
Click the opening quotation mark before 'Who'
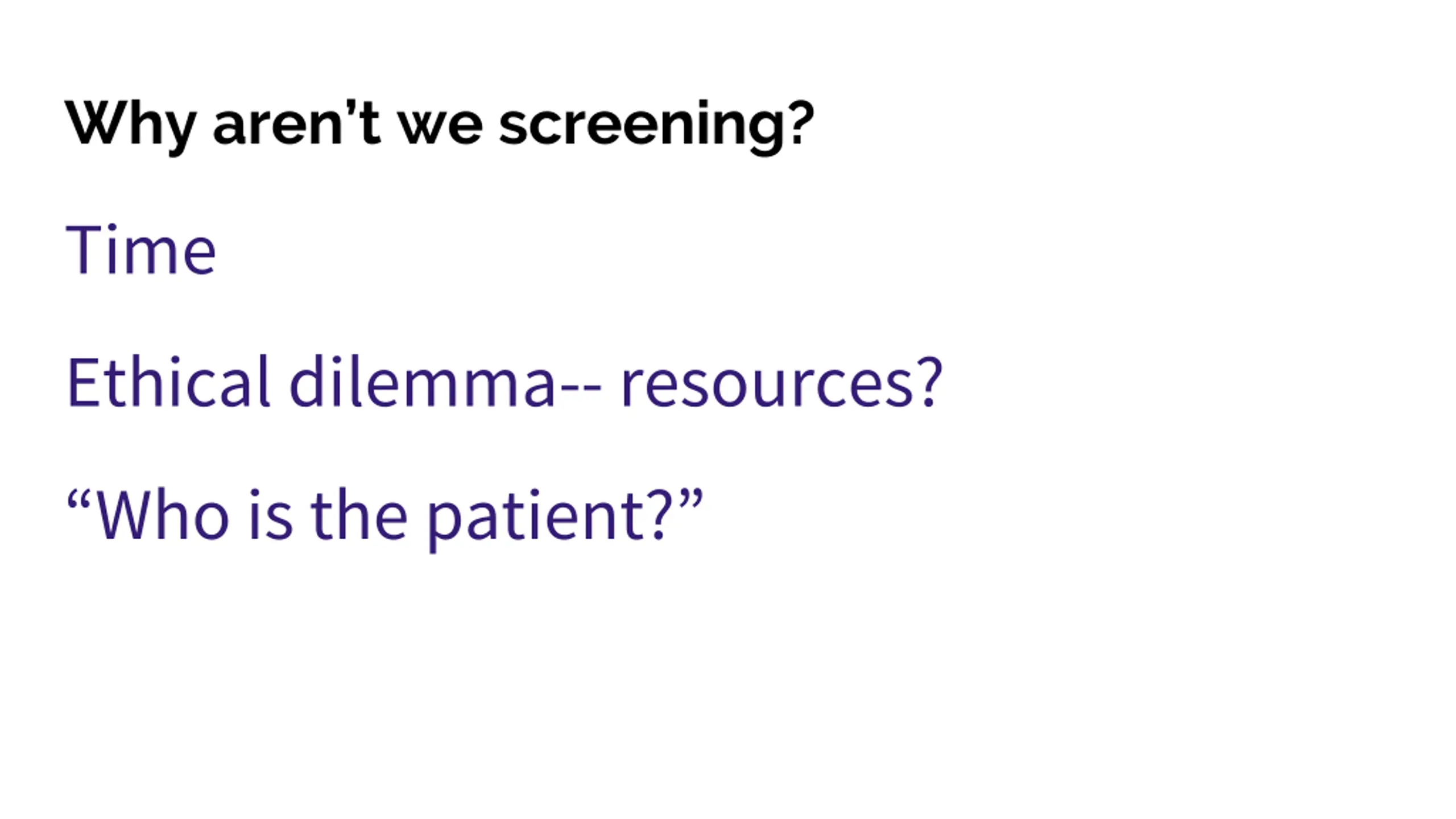pos(80,499)
